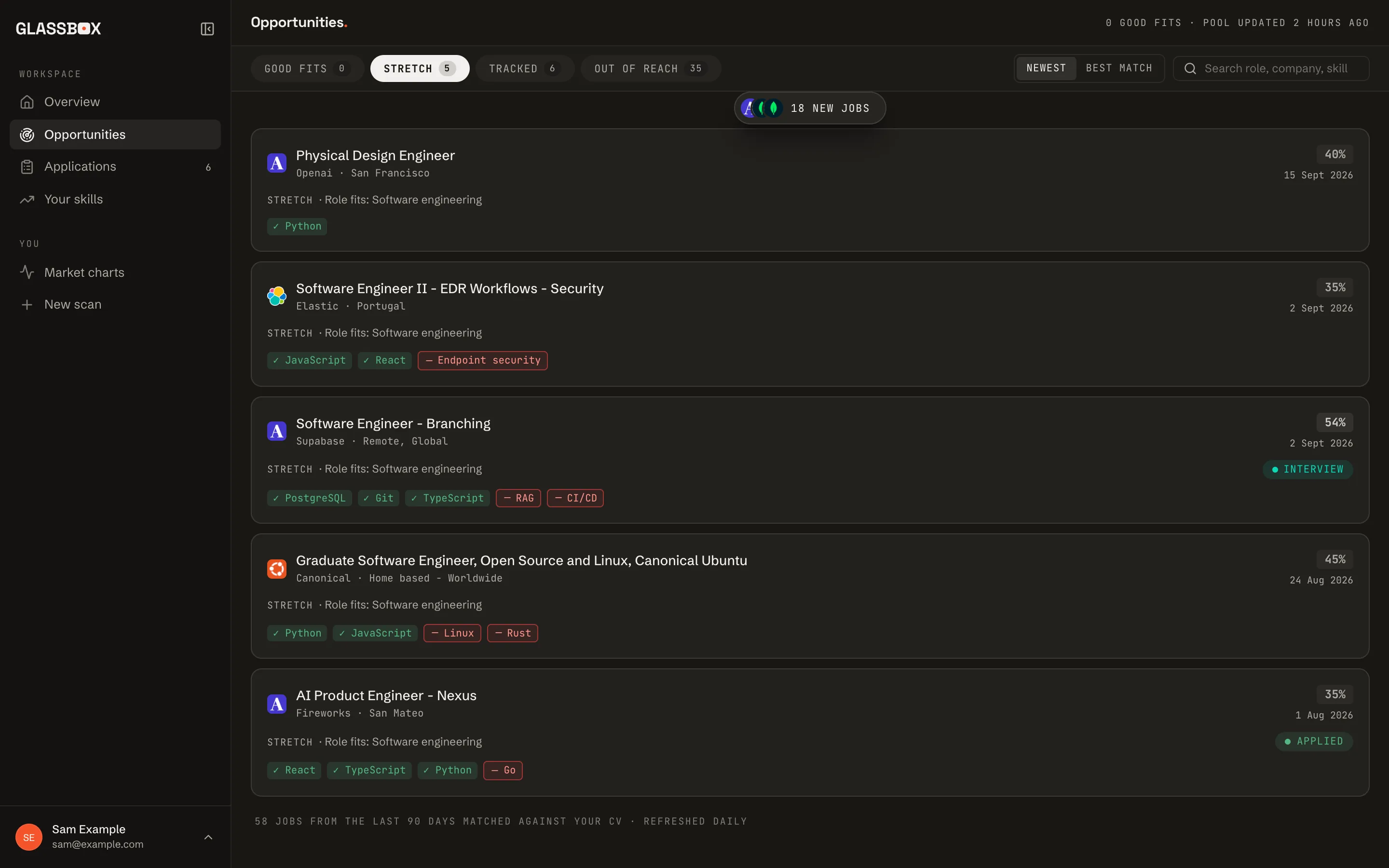Viewport: 1389px width, 868px height.
Task: Click the GLASSBOX logo
Action: point(58,29)
